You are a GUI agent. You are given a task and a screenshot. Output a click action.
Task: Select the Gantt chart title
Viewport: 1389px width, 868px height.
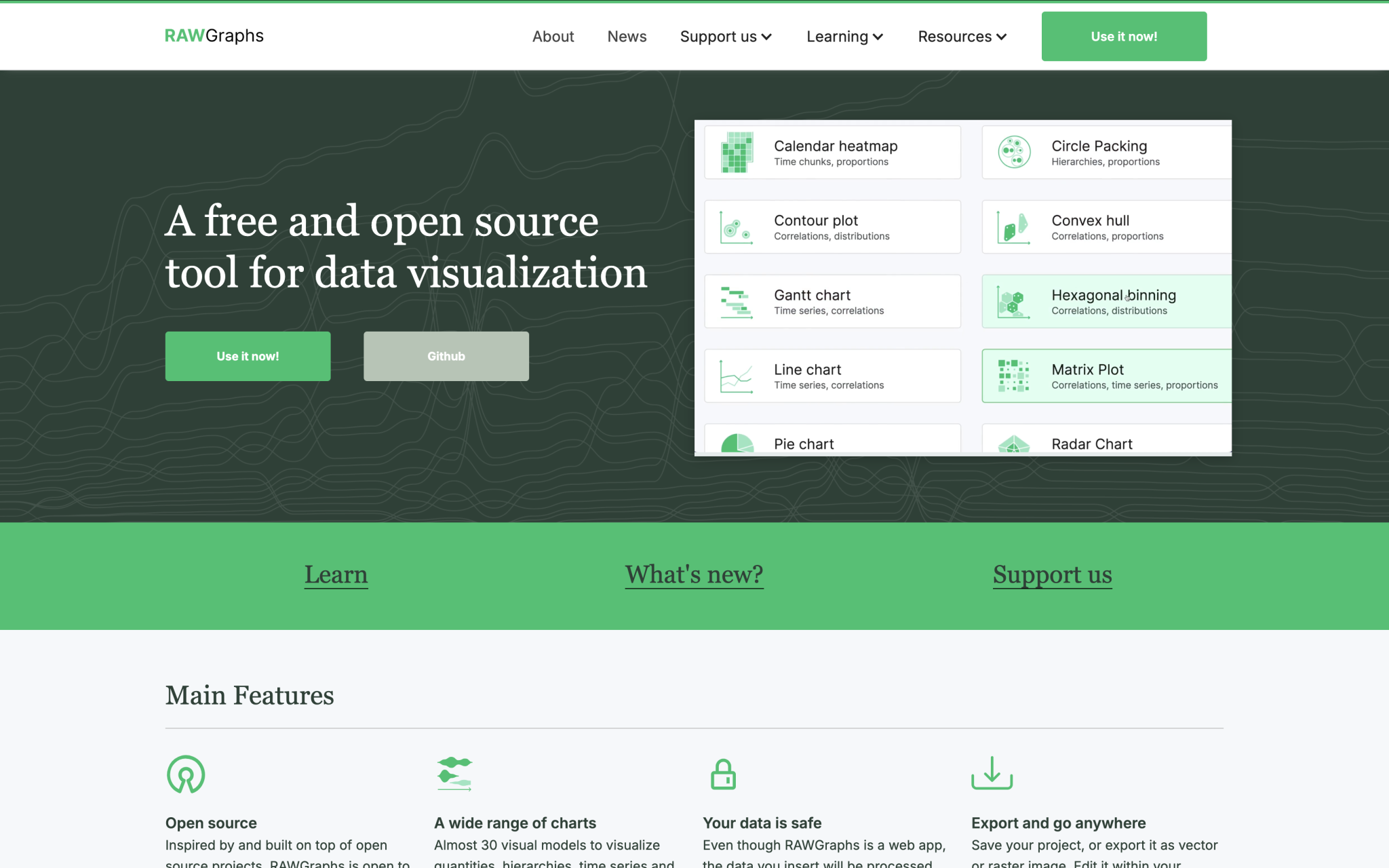(812, 295)
